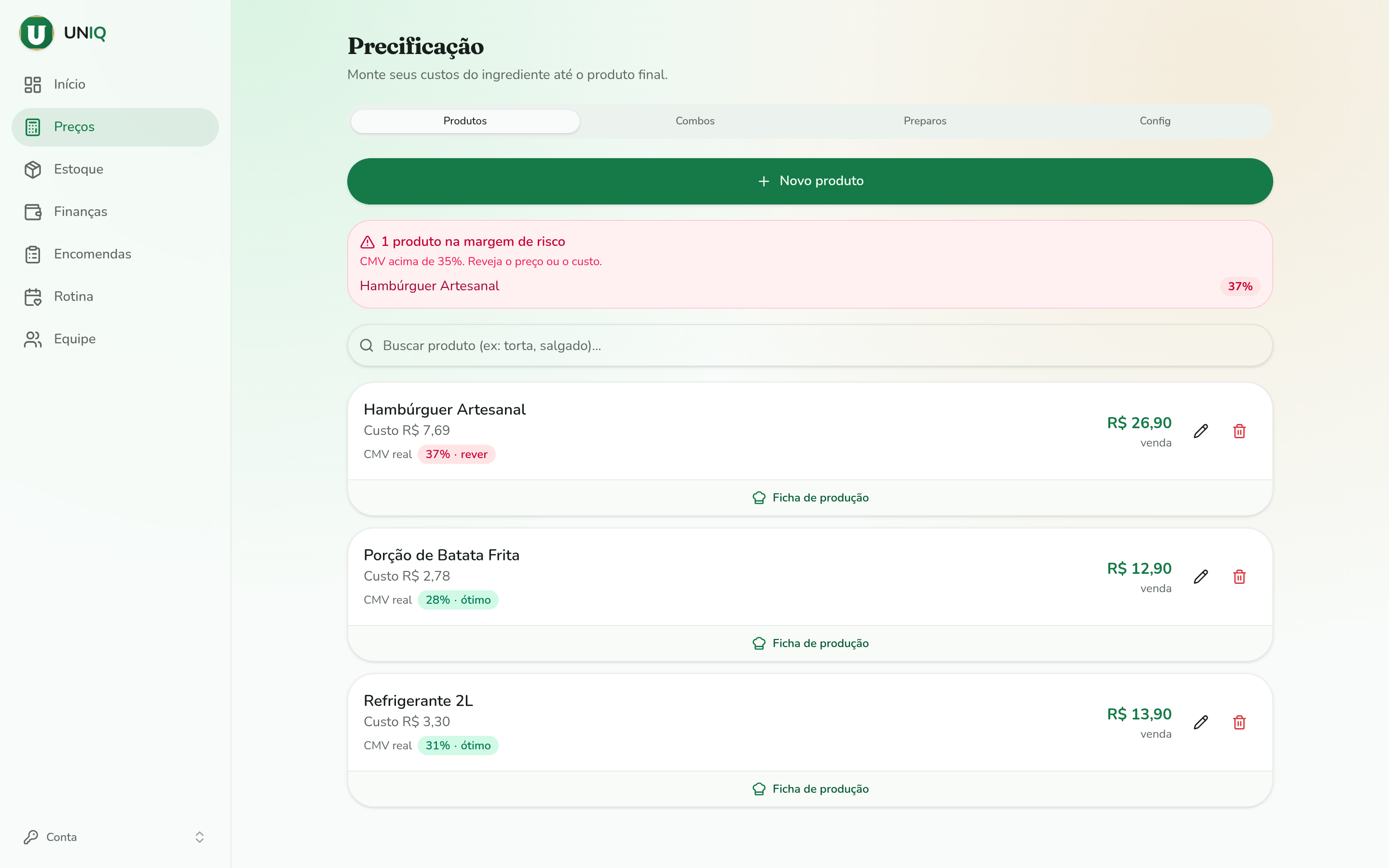Switch to the Combos tab
The height and width of the screenshot is (868, 1389).
695,121
